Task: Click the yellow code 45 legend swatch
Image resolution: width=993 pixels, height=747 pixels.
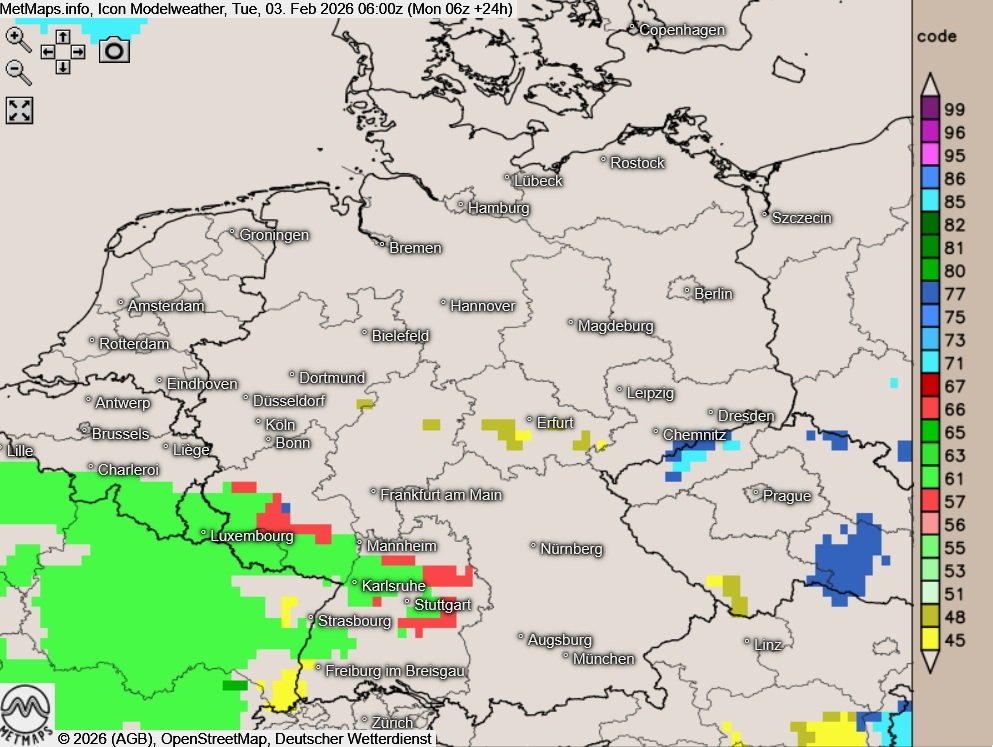Action: [929, 640]
